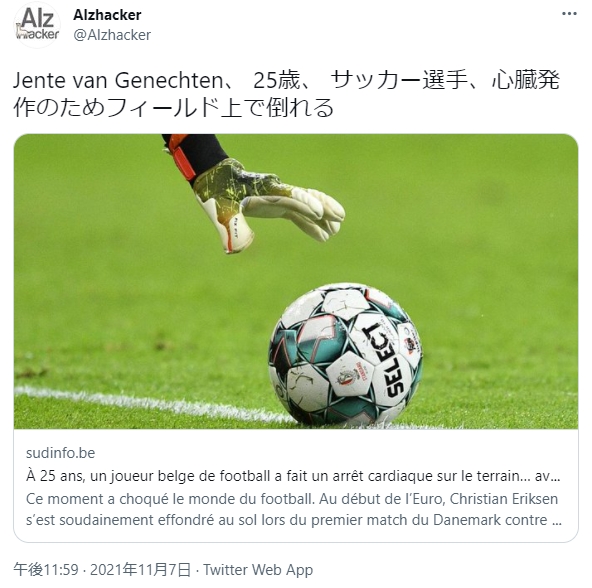Viewport: 592px width, 588px height.
Task: Click the white pitch line in the photo
Action: (151, 404)
